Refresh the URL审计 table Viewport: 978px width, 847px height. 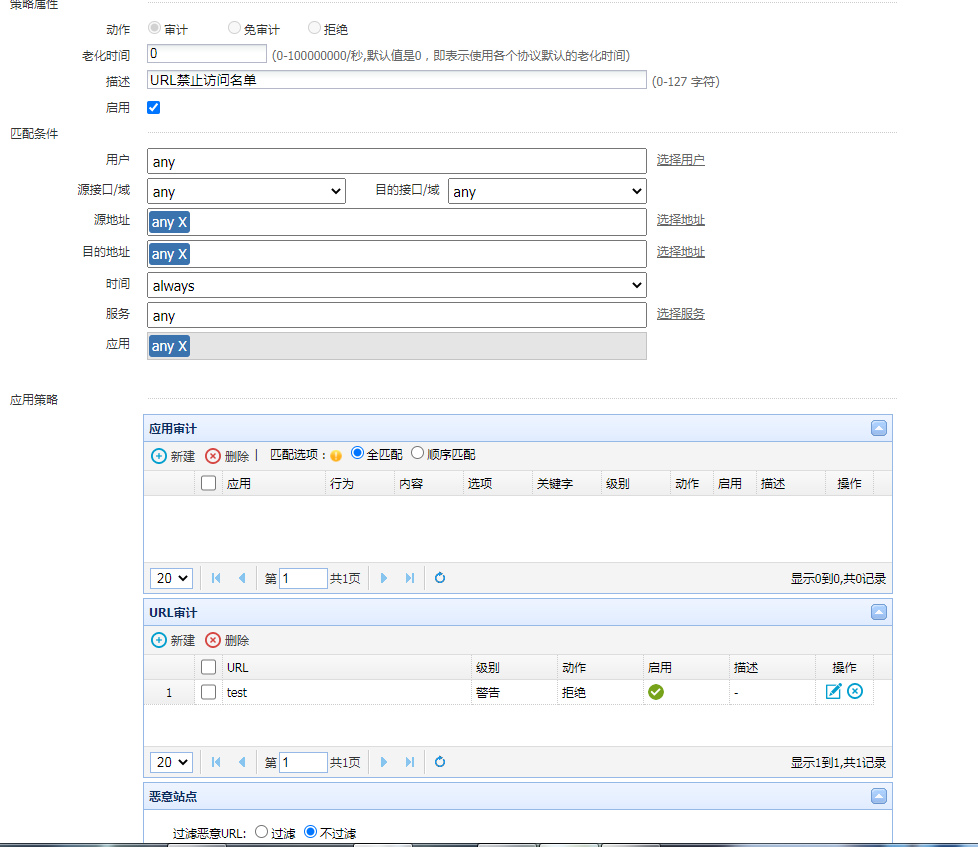coord(440,762)
